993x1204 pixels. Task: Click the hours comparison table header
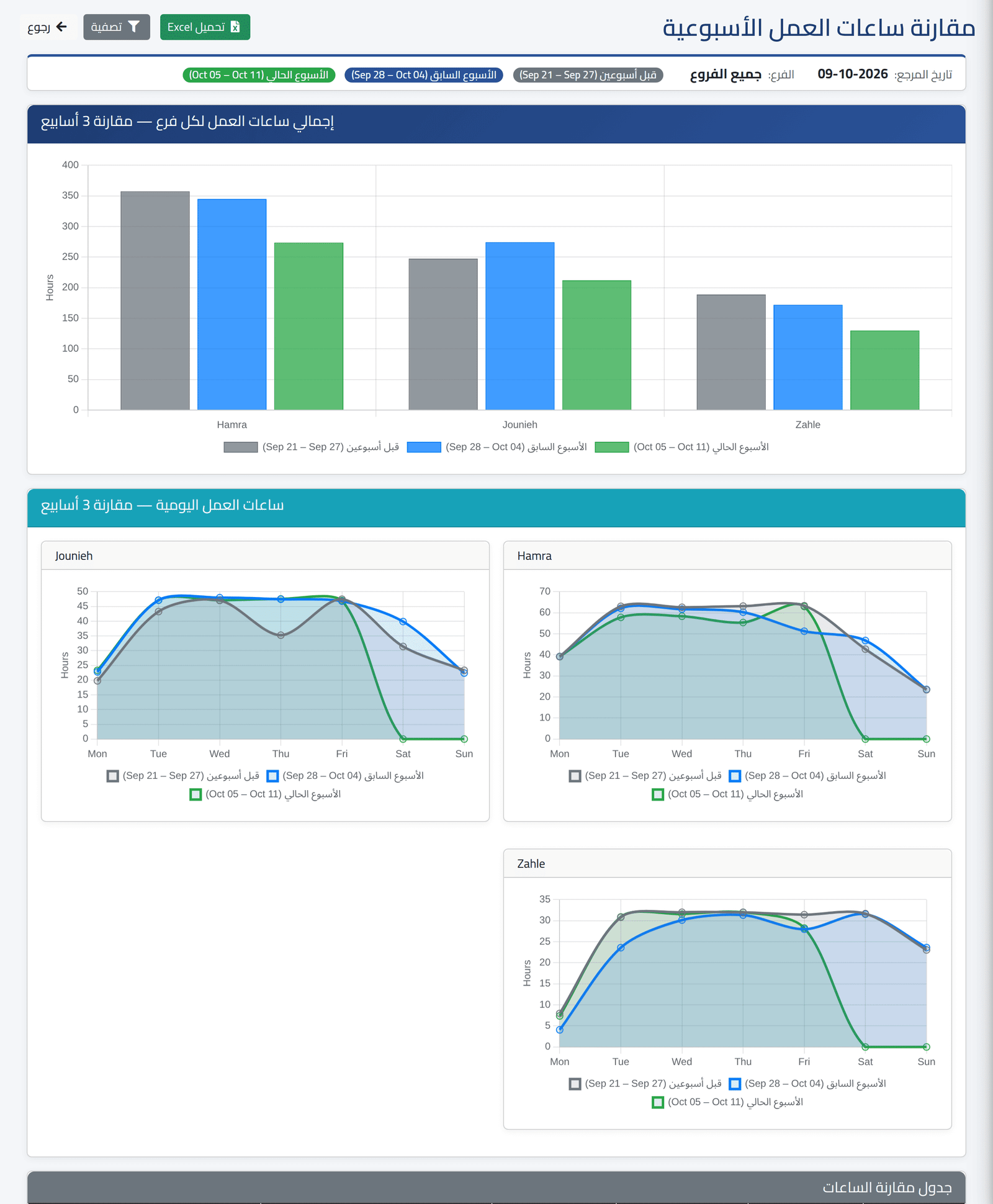(x=496, y=1187)
